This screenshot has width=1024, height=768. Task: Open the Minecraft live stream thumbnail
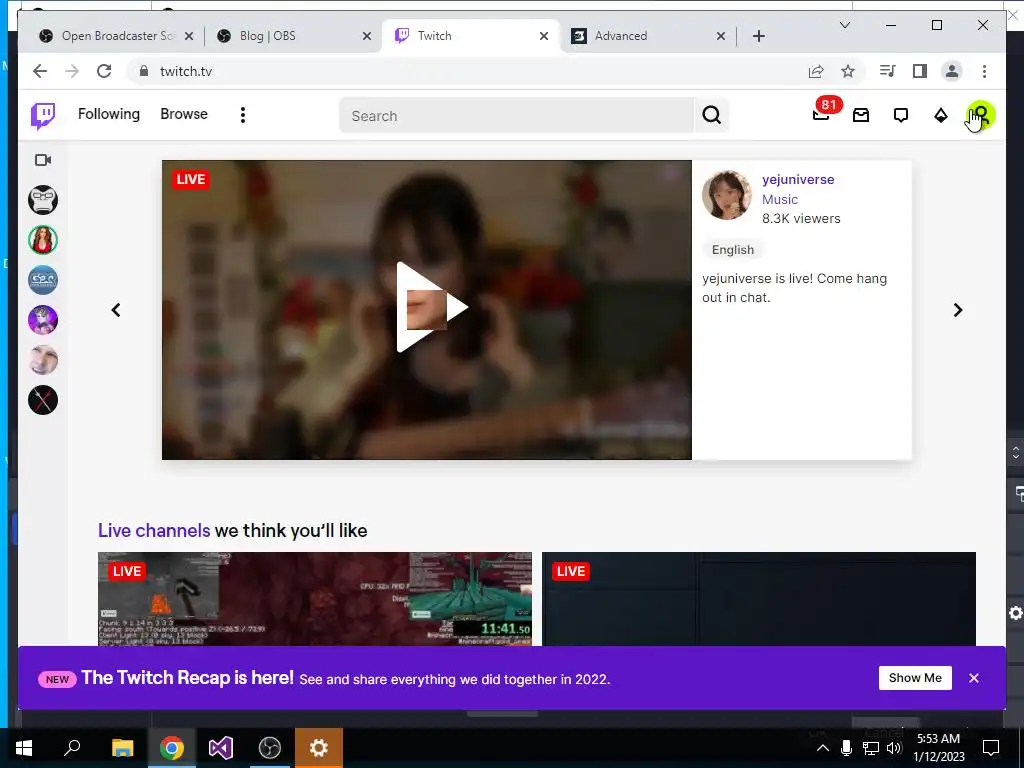coord(315,599)
